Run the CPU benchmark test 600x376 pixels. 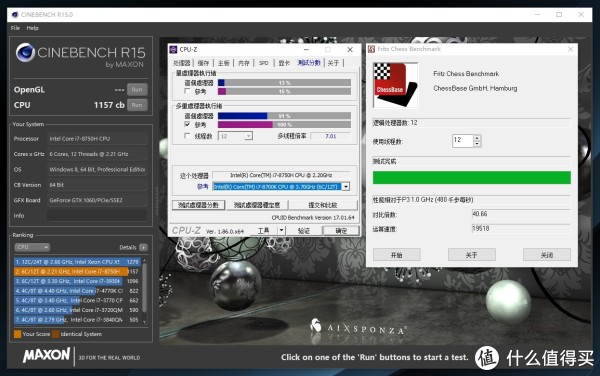click(x=137, y=105)
